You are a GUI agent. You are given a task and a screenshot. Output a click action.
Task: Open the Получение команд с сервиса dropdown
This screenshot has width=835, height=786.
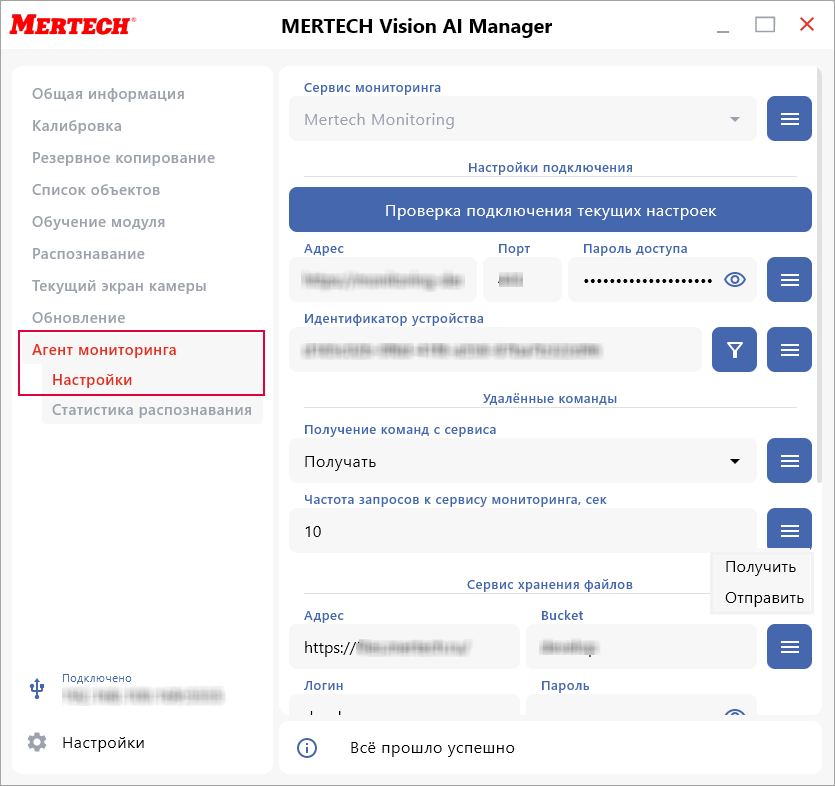click(x=522, y=462)
